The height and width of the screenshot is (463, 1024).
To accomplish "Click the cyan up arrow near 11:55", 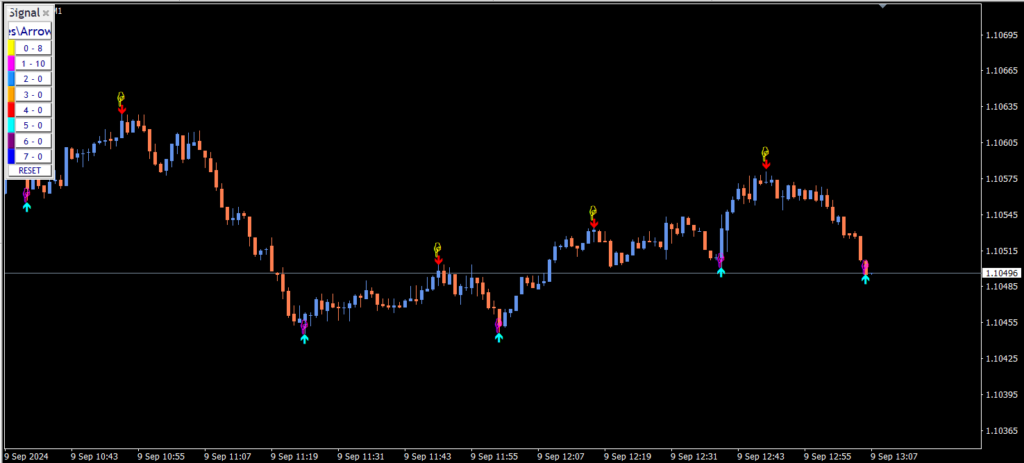I will [498, 337].
